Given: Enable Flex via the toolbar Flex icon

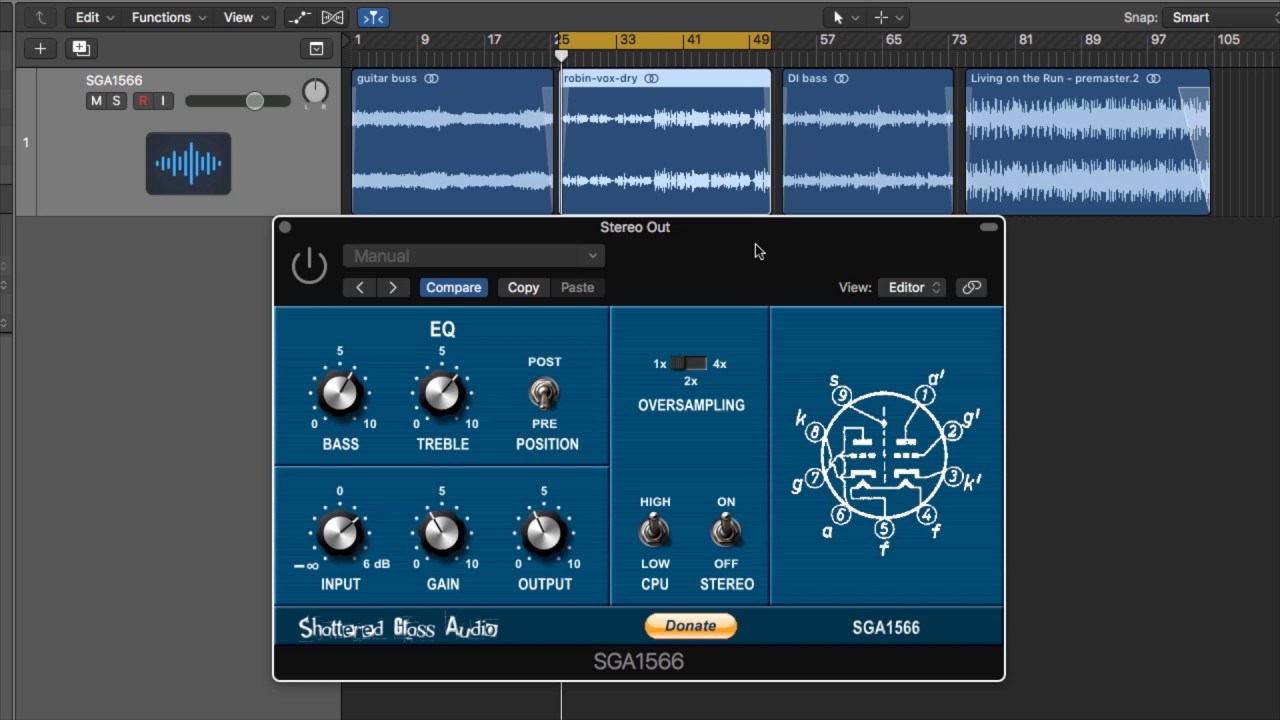Looking at the screenshot, I should tap(333, 17).
